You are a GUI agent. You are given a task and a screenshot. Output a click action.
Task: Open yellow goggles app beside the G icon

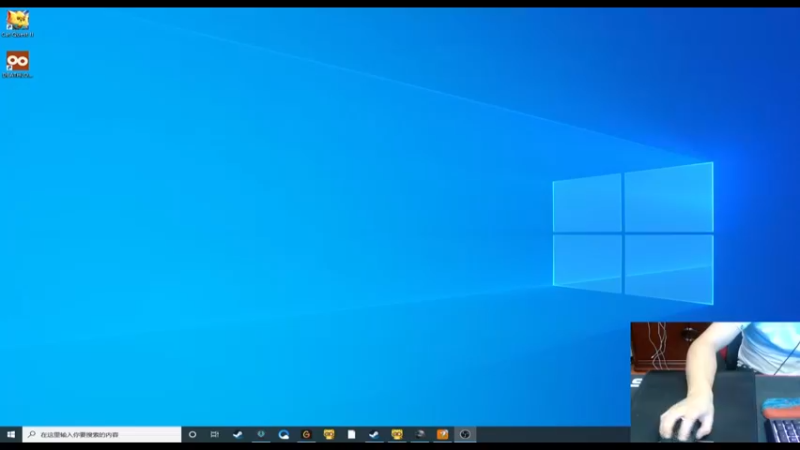pyautogui.click(x=329, y=434)
